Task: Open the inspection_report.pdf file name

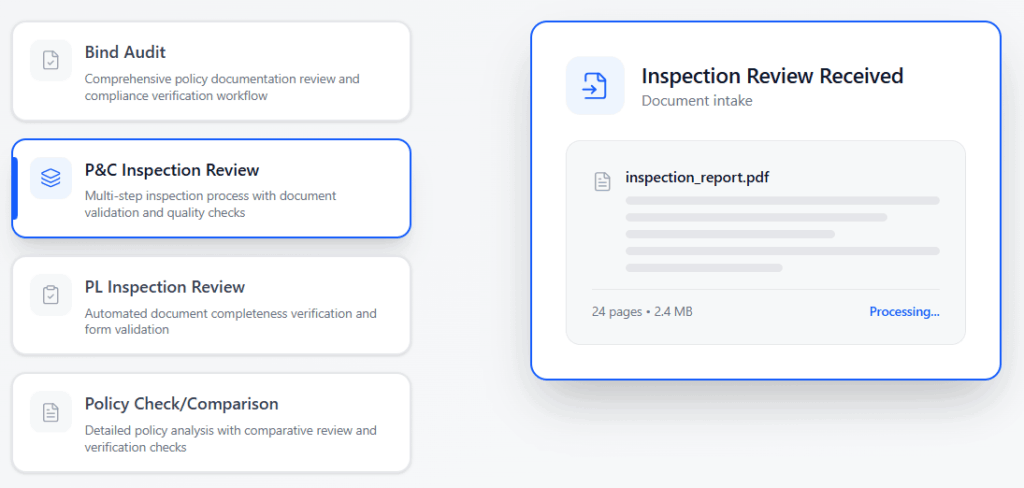Action: pos(697,178)
